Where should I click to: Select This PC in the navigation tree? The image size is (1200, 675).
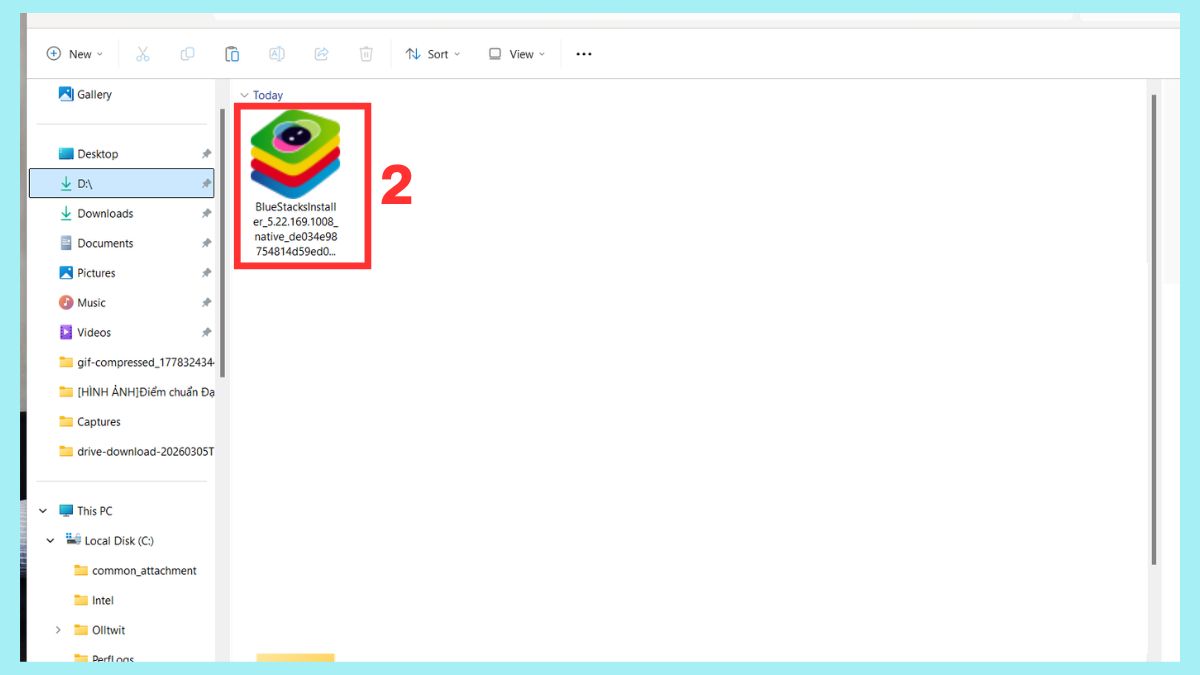[x=85, y=511]
